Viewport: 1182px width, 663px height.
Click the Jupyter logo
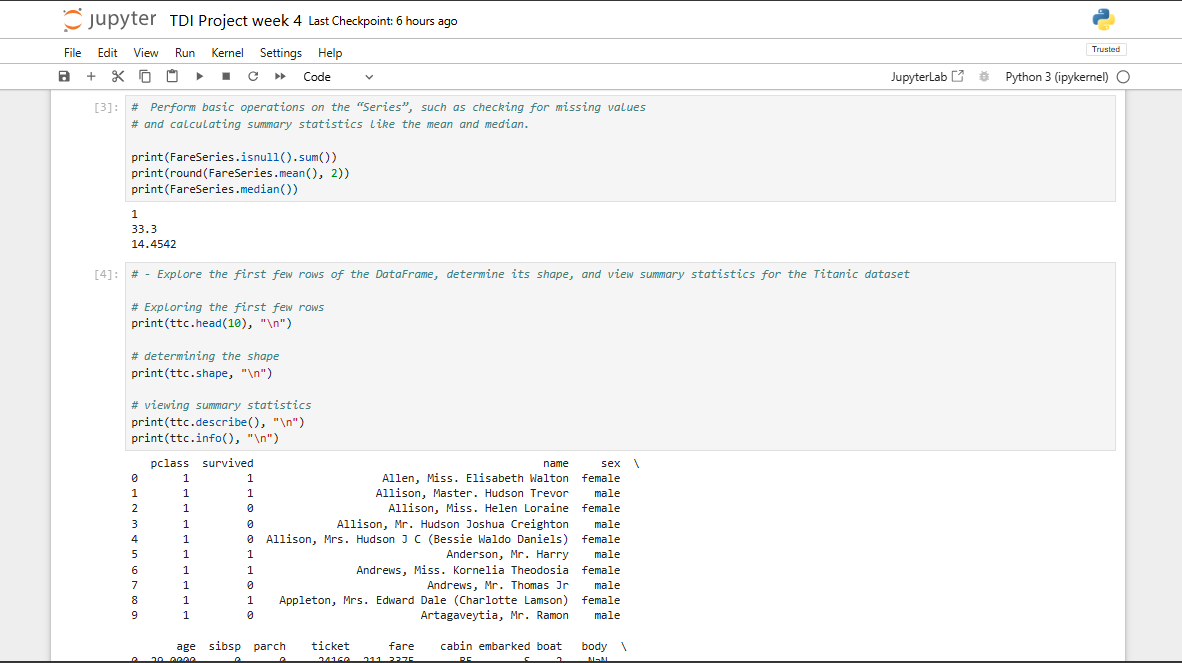[x=109, y=20]
